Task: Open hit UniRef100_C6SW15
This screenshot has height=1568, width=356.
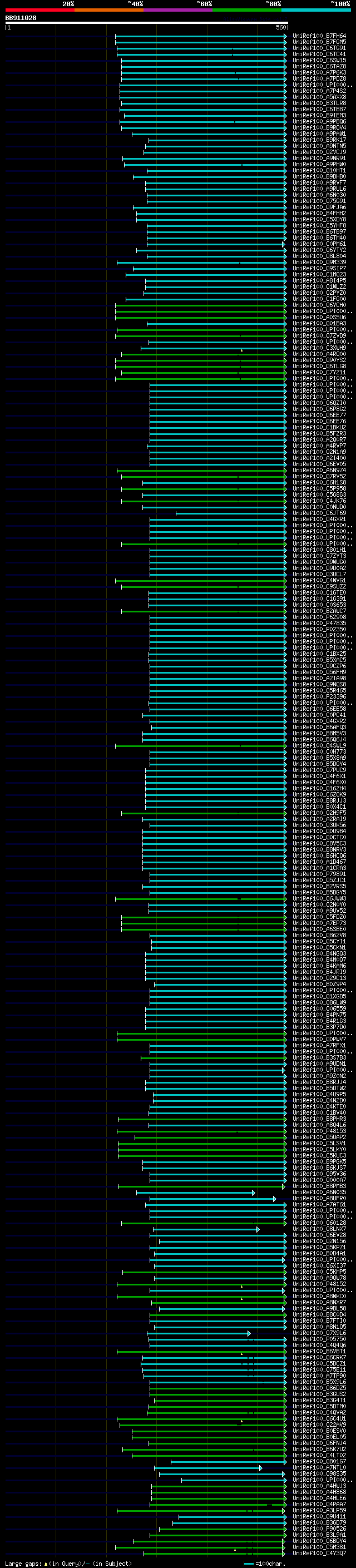Action: pyautogui.click(x=319, y=60)
